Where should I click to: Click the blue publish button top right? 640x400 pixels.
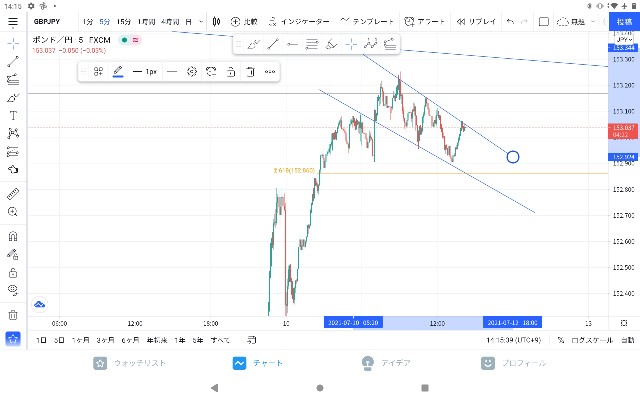pyautogui.click(x=624, y=22)
